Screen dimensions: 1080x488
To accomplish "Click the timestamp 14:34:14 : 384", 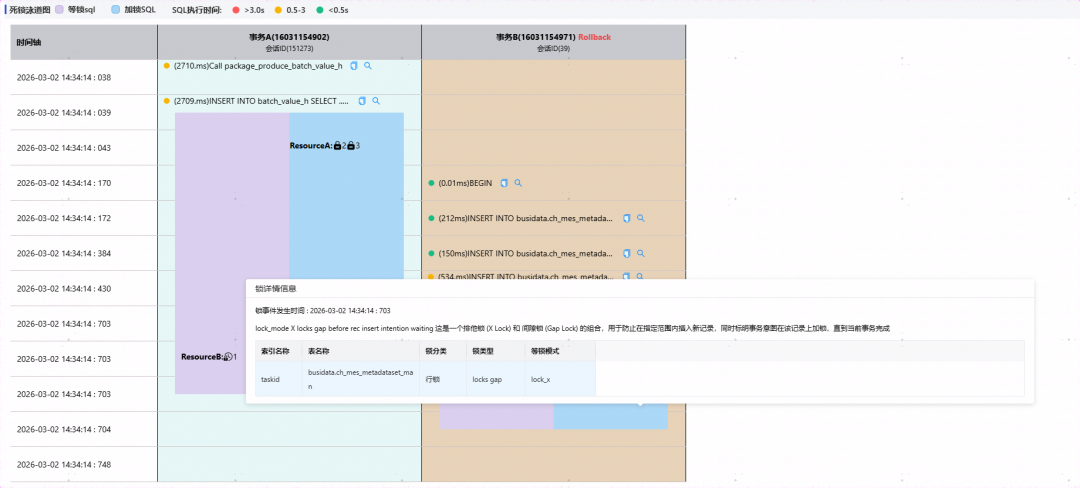I will point(64,253).
